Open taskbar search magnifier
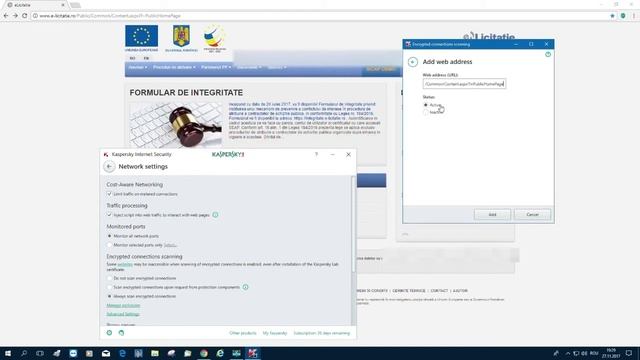640x360 pixels. [24, 353]
